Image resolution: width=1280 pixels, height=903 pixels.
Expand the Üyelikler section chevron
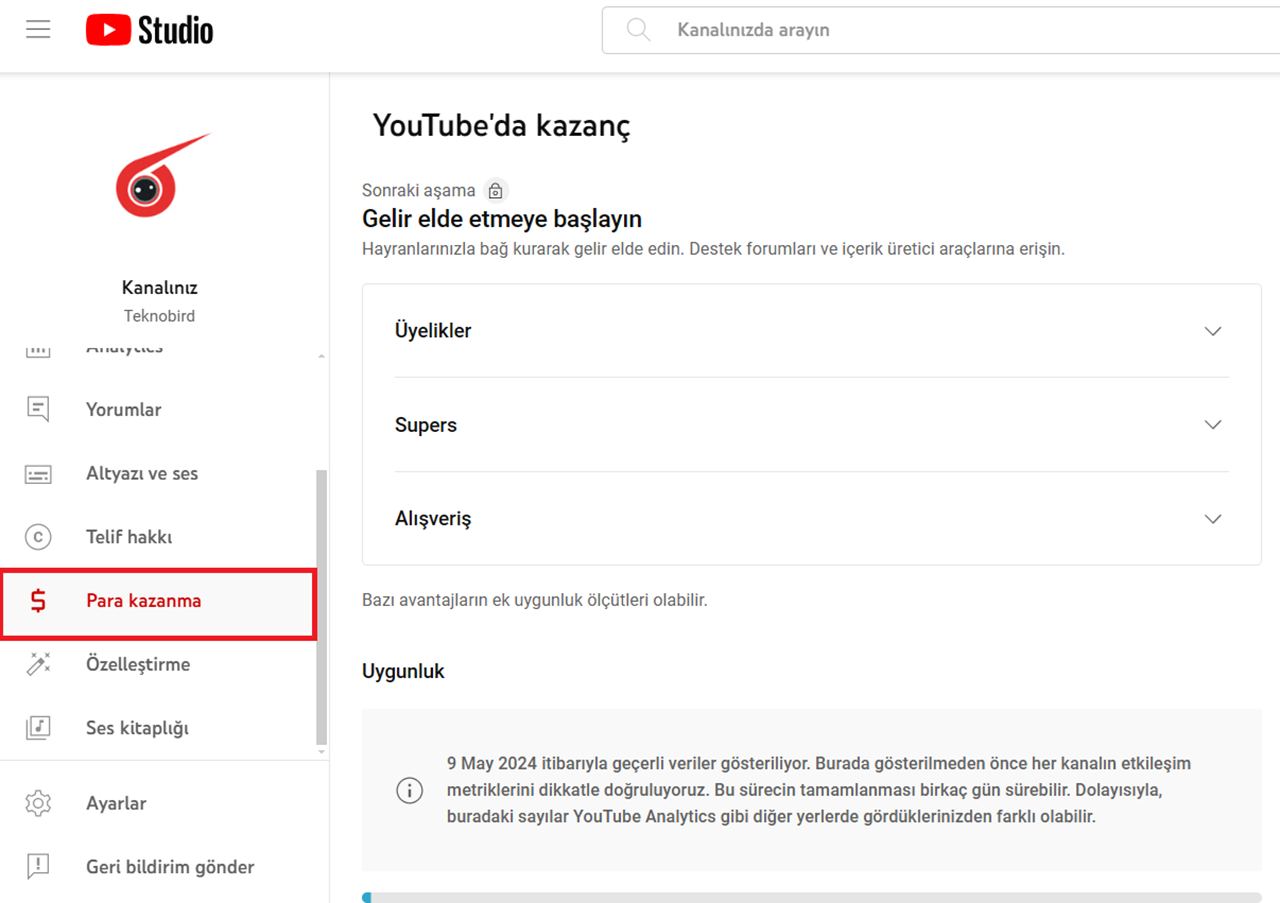tap(1213, 331)
